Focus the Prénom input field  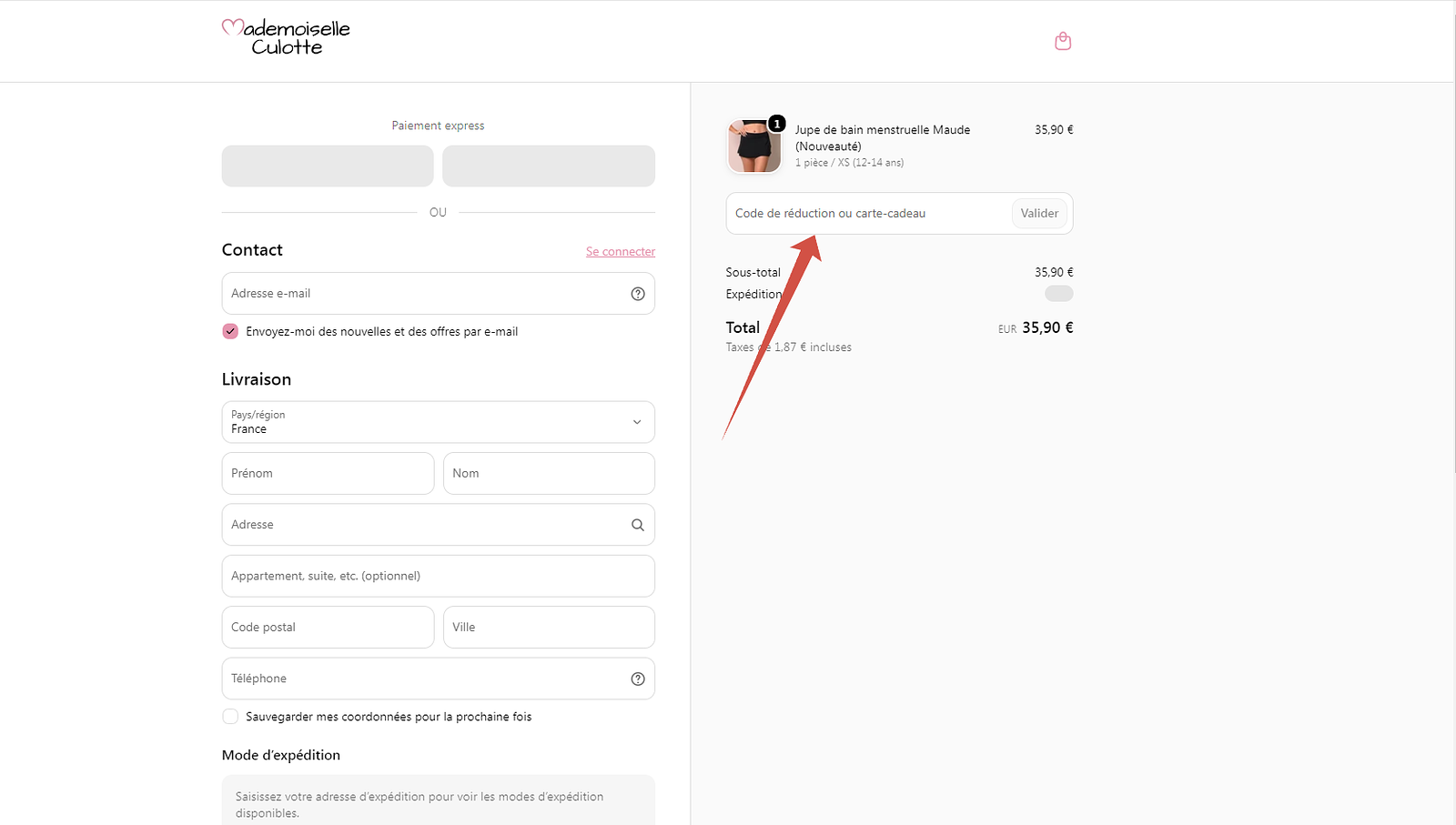point(328,474)
